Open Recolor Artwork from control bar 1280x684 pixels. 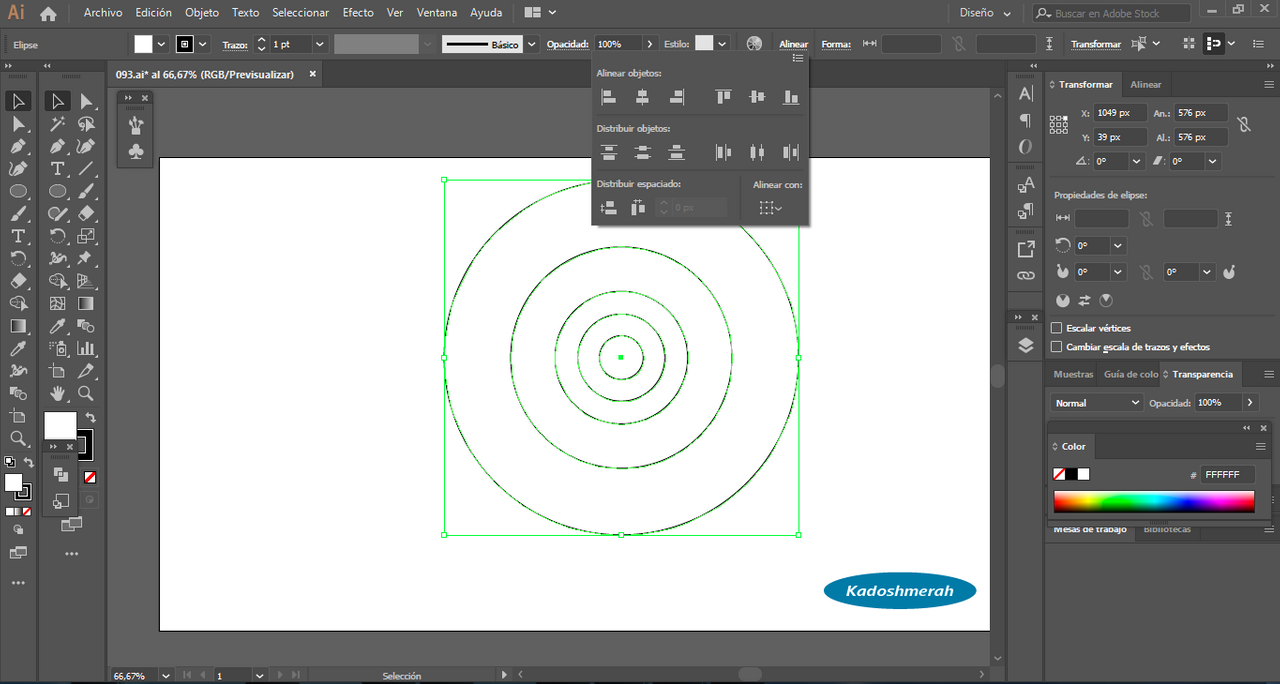(754, 44)
